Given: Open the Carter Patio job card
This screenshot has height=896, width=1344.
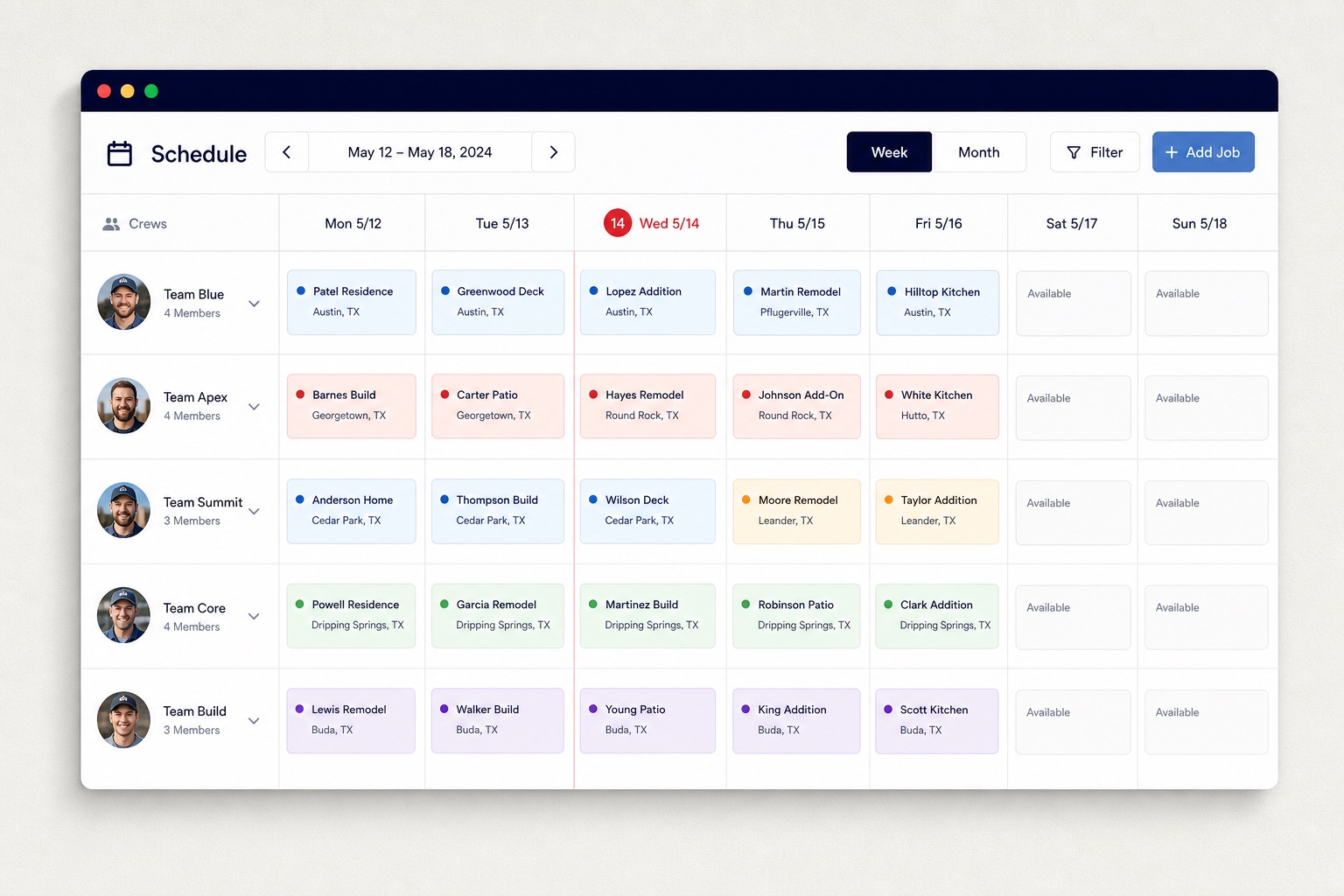Looking at the screenshot, I should [498, 406].
